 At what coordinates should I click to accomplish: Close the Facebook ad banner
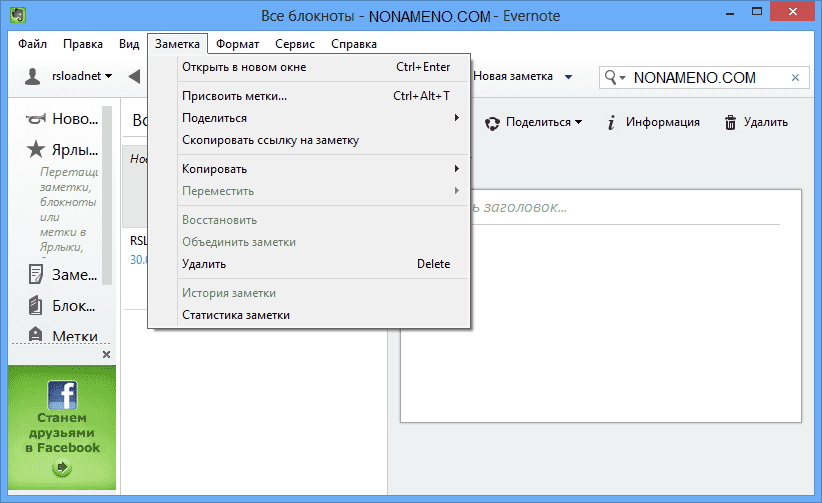click(x=107, y=355)
